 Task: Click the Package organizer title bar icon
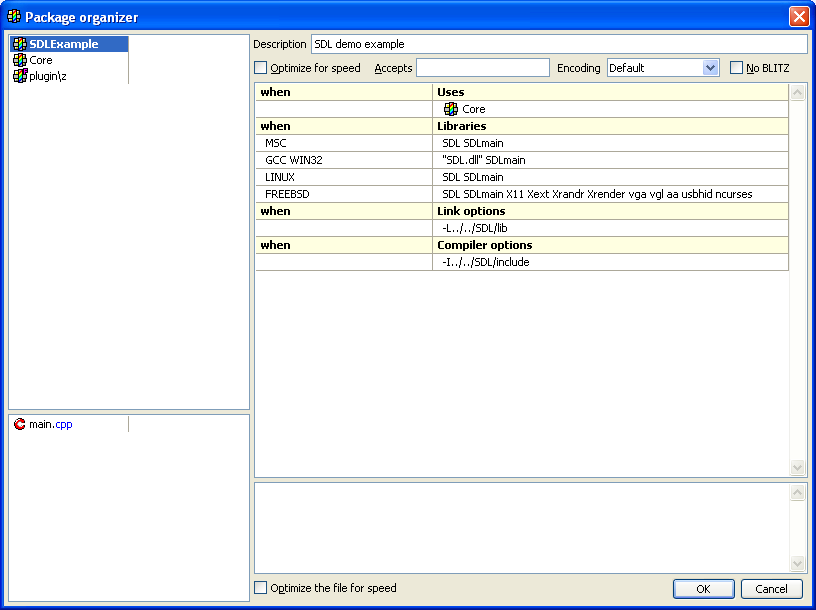pos(14,17)
